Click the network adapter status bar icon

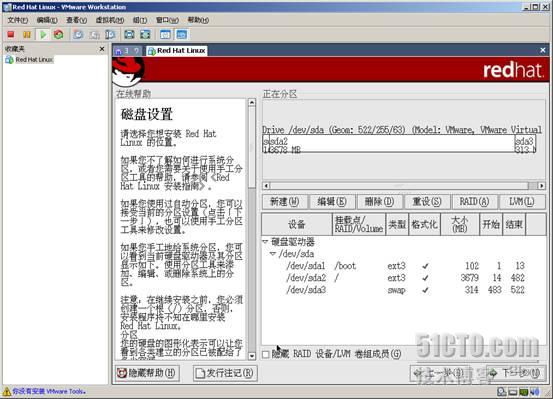(524, 392)
